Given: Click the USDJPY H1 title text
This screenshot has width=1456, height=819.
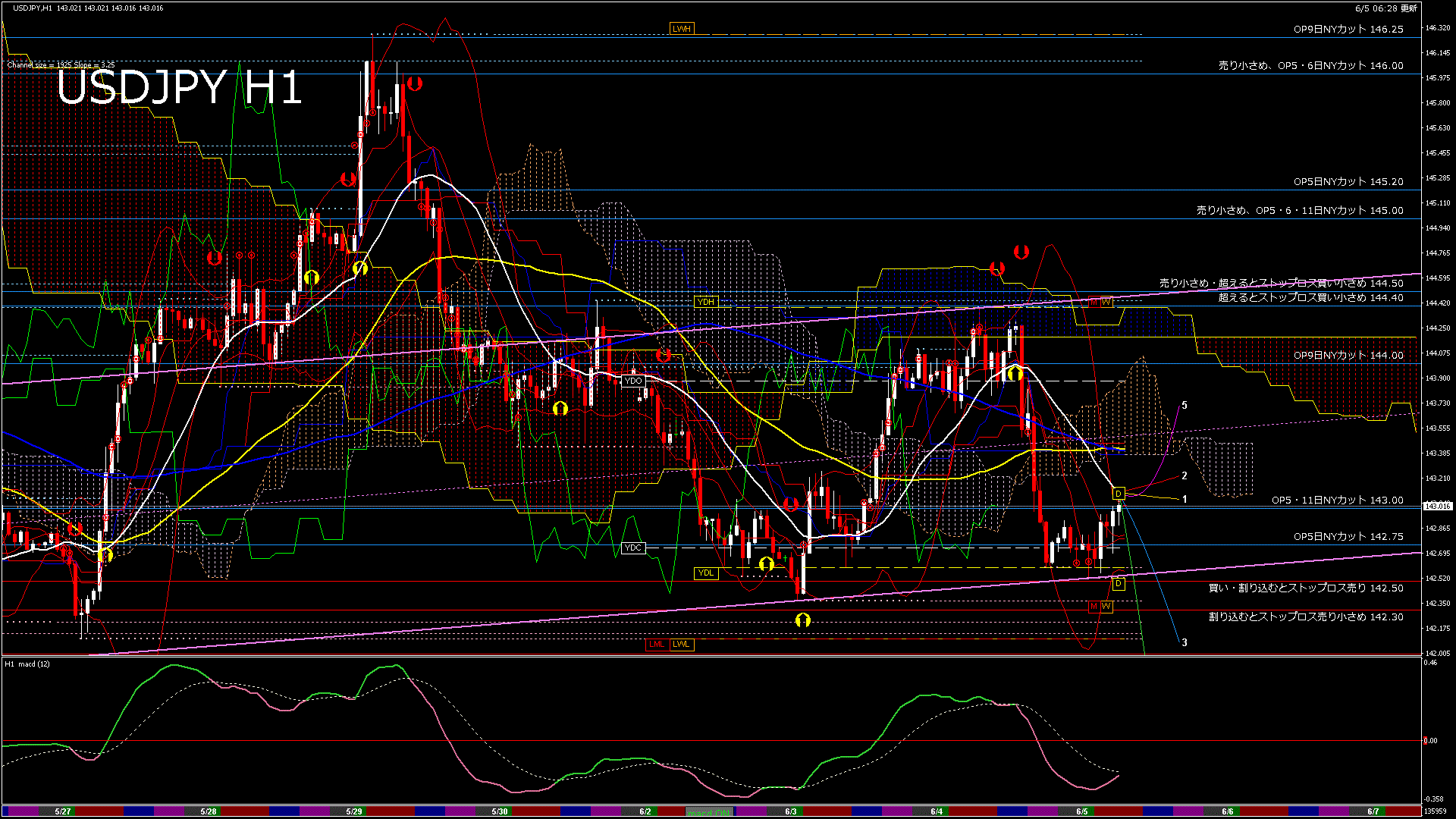Looking at the screenshot, I should (179, 88).
